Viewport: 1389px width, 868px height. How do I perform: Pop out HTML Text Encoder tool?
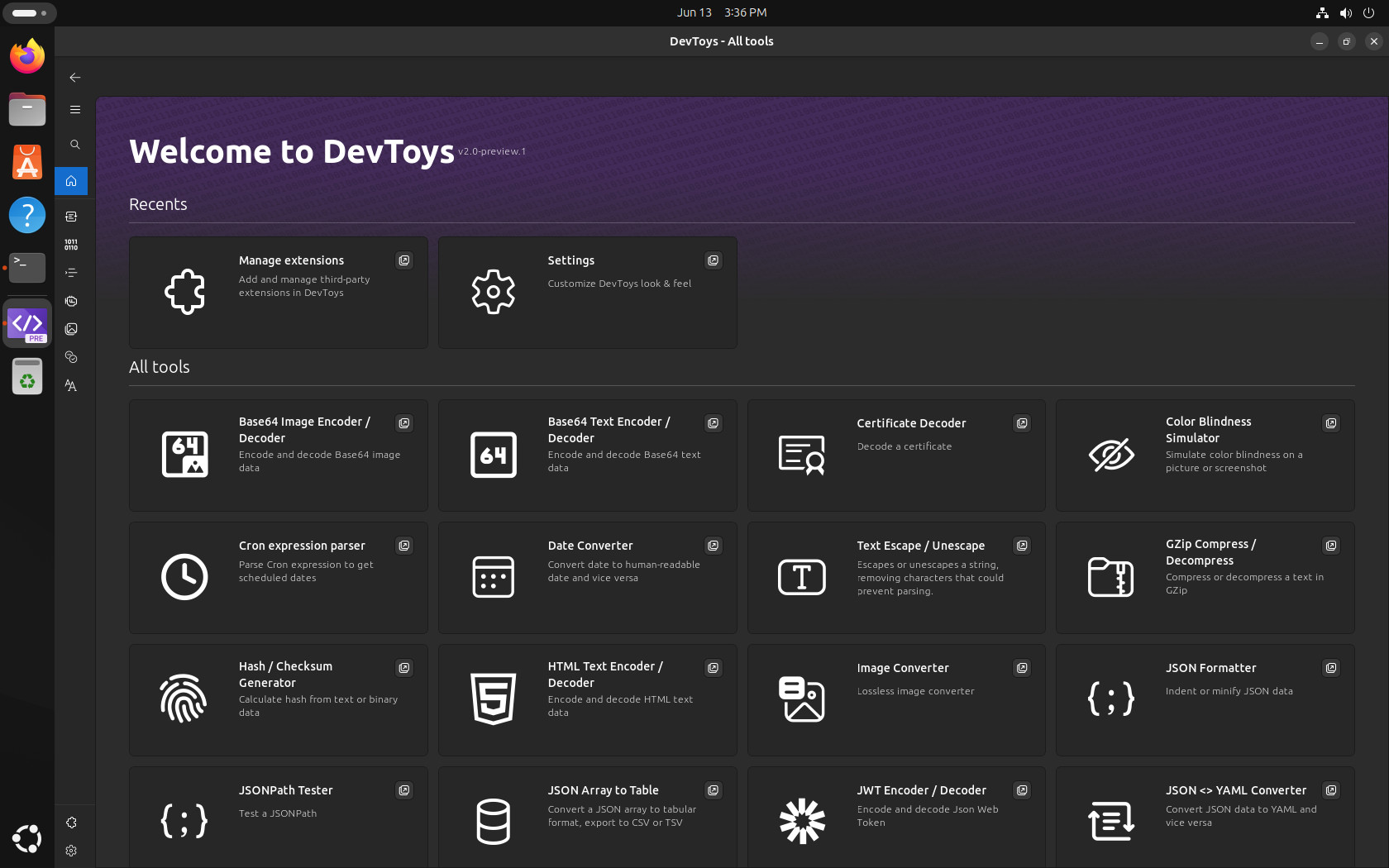(x=714, y=668)
